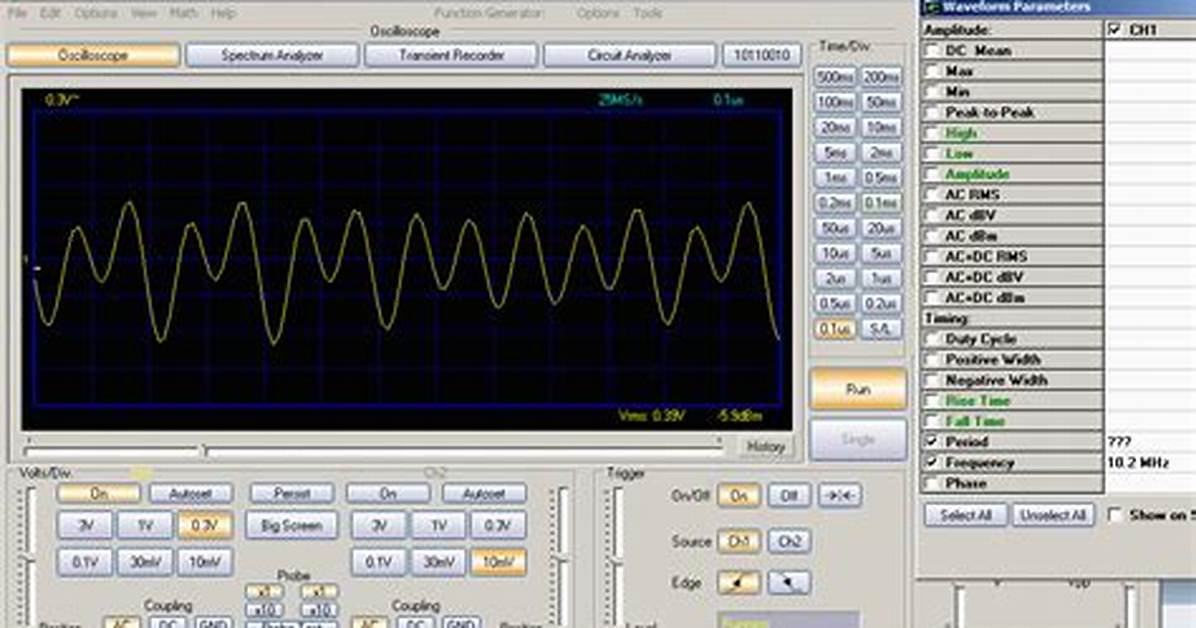
Task: Switch to Circuit Analyzer tab
Action: click(629, 55)
